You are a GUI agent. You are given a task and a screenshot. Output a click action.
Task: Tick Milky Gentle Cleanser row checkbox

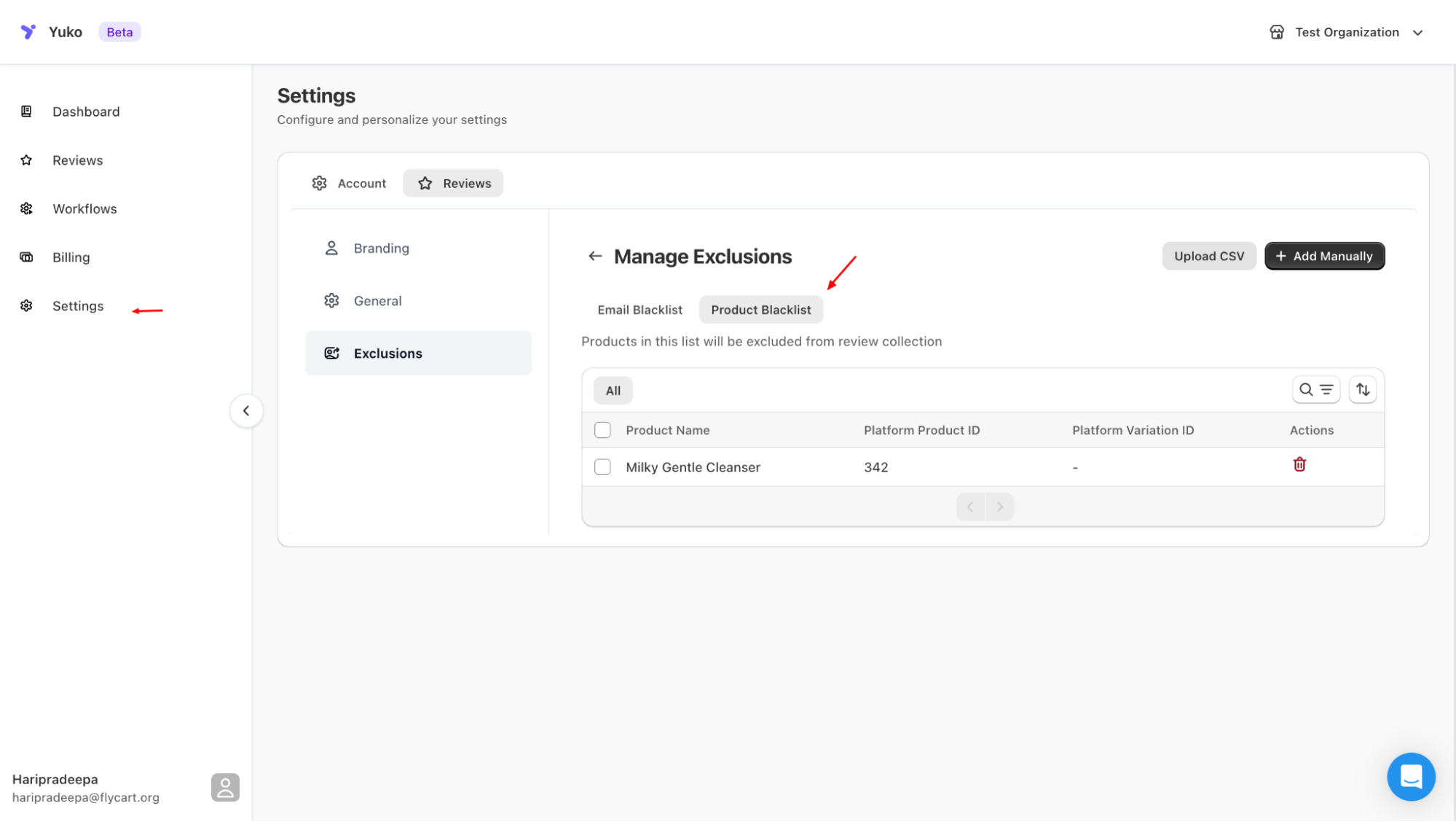pos(602,467)
